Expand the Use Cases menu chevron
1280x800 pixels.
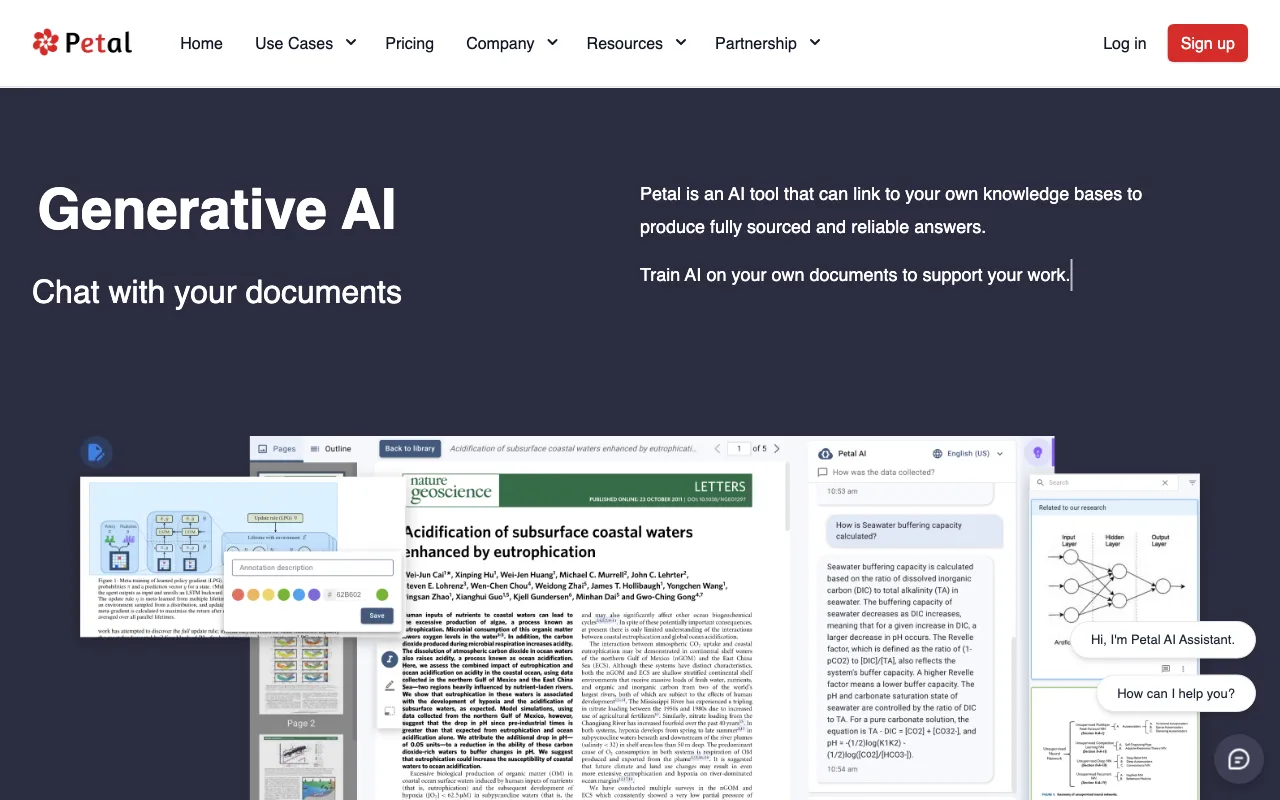coord(351,42)
